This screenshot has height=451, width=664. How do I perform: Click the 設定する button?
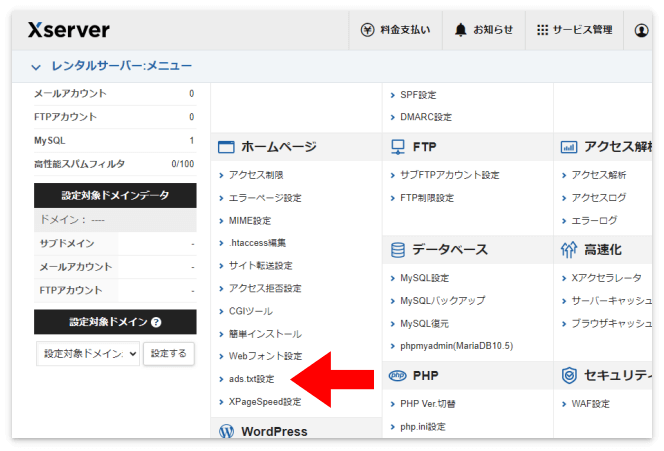[169, 354]
